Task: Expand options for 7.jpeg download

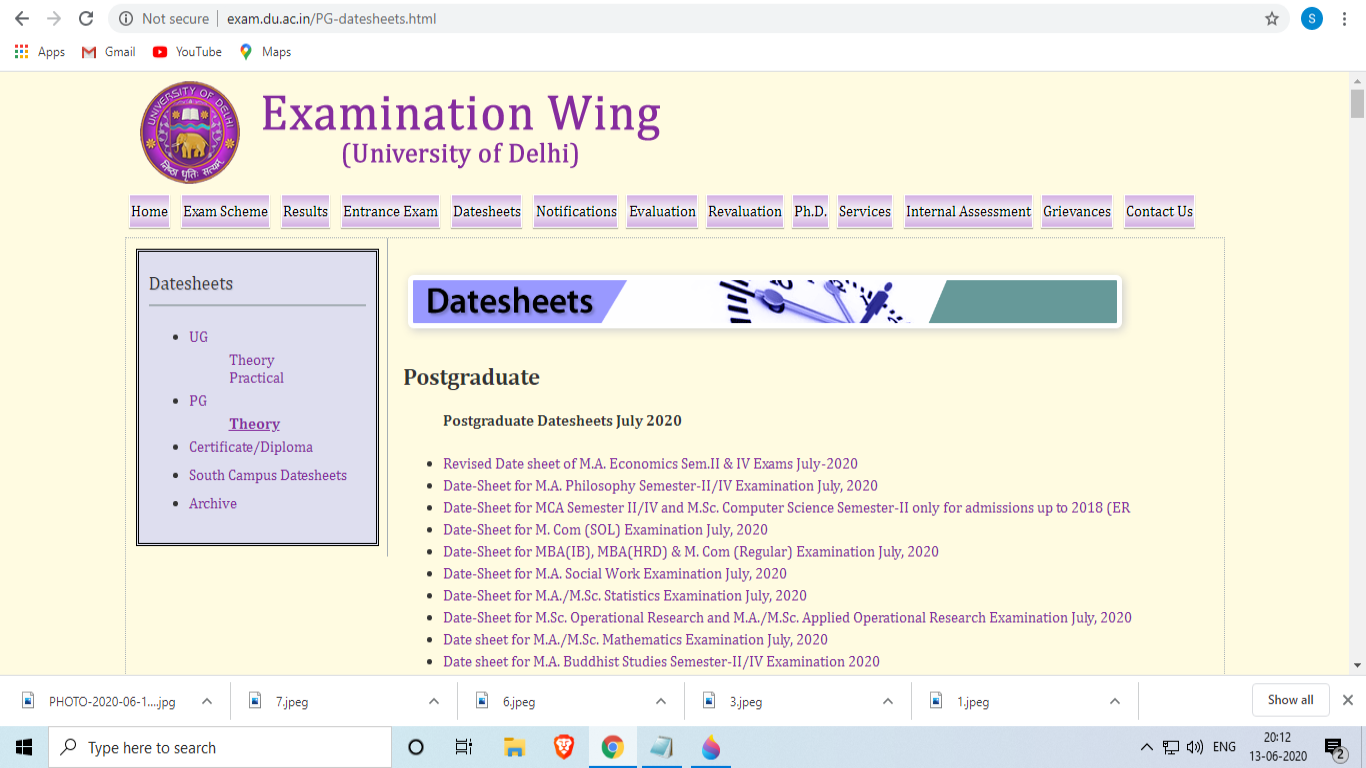Action: (434, 701)
